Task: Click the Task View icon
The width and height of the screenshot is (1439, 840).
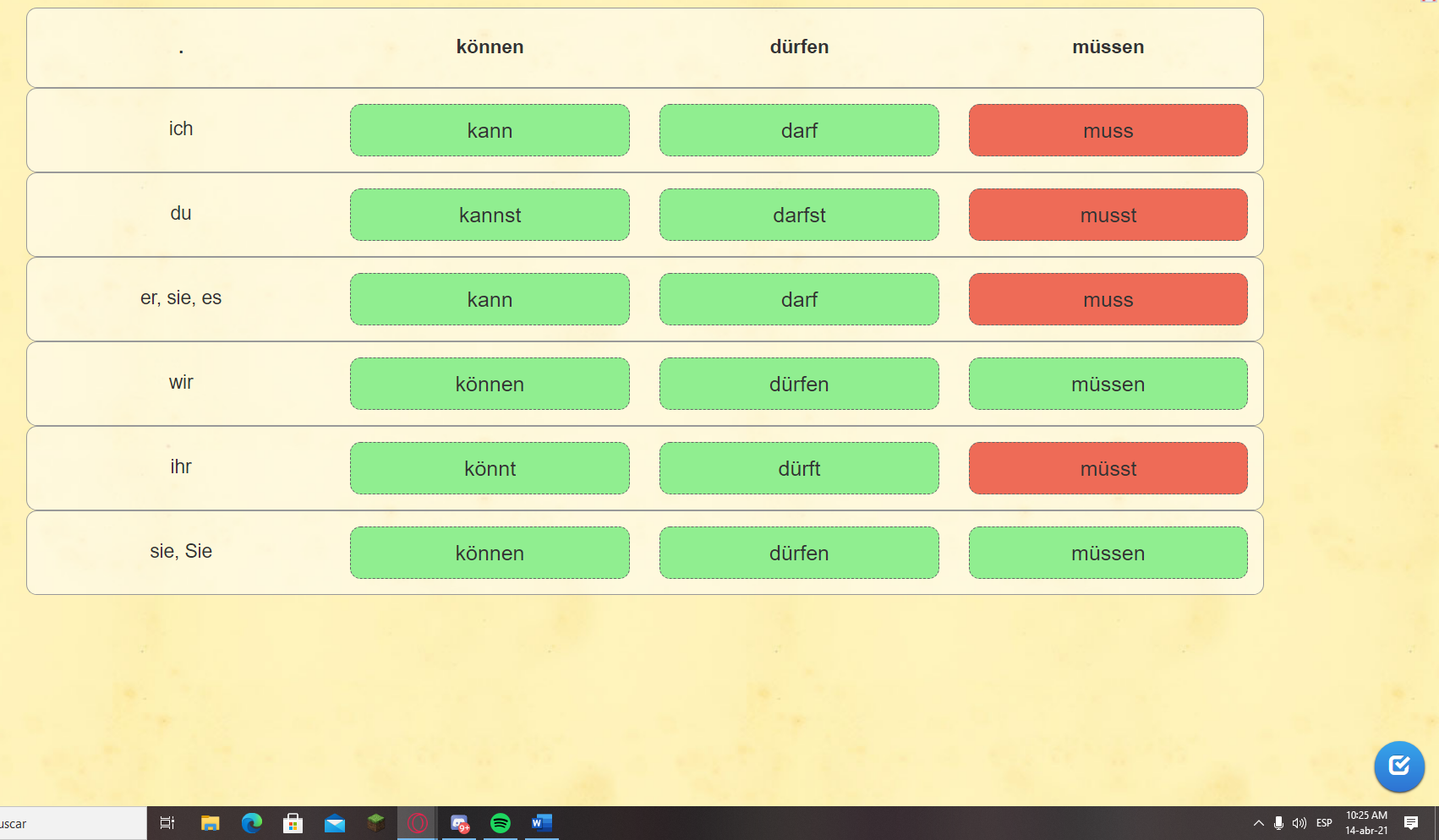Action: point(167,823)
